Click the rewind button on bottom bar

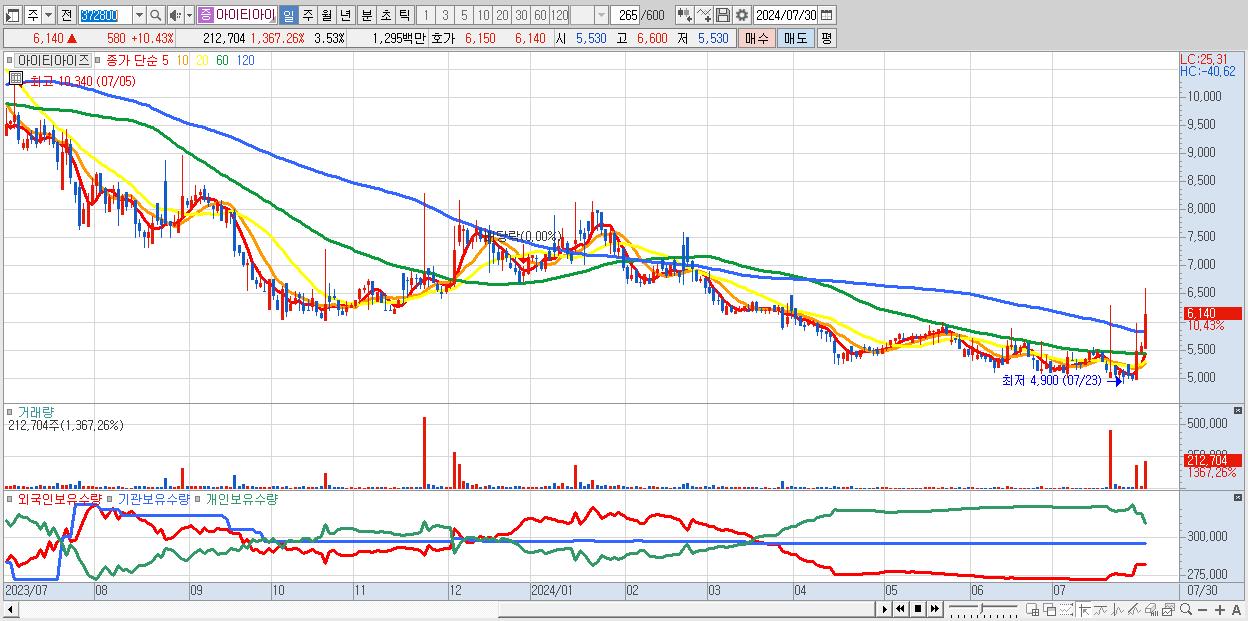pos(900,609)
